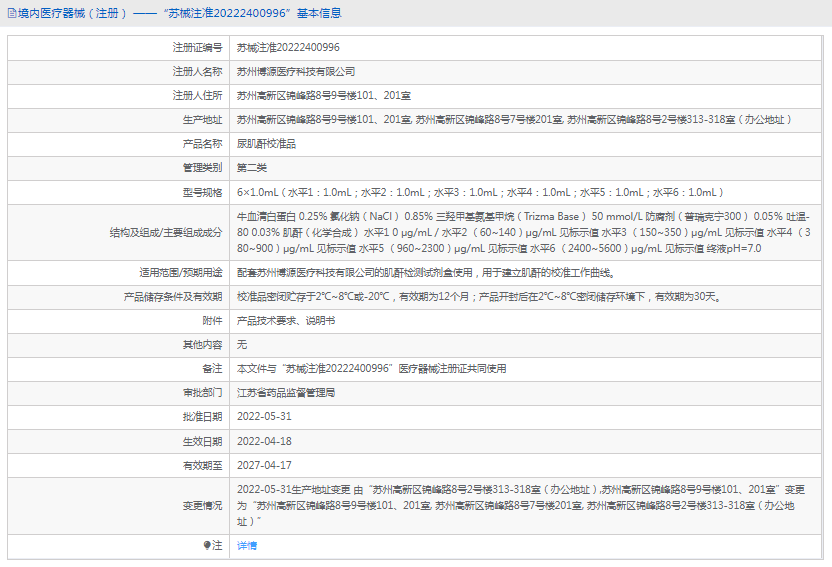
Task: Select product name 尿肌酐校准品
Action: coord(266,144)
